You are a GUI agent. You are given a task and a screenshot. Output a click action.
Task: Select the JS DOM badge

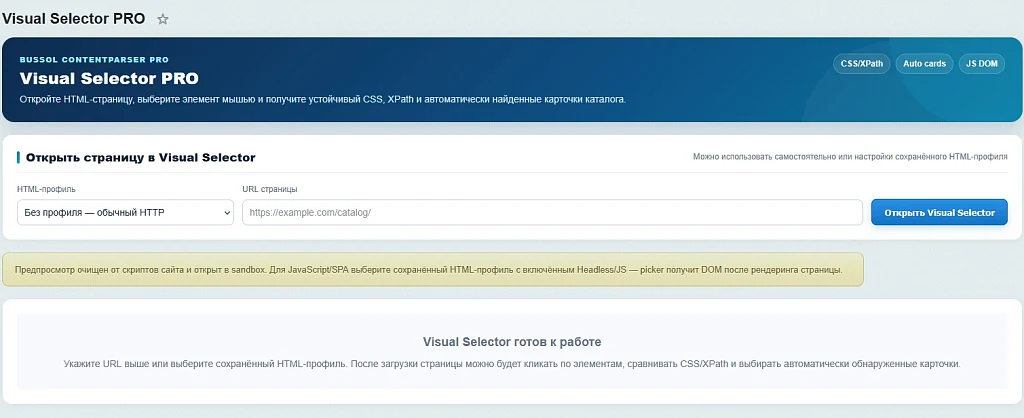(x=982, y=64)
